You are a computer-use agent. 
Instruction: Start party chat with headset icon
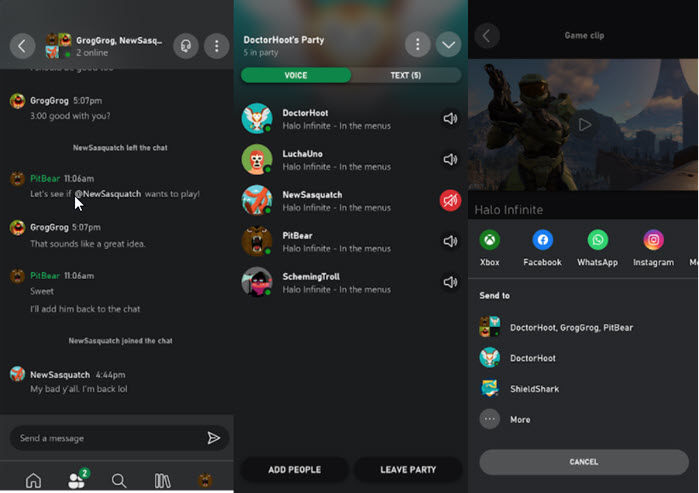click(185, 45)
